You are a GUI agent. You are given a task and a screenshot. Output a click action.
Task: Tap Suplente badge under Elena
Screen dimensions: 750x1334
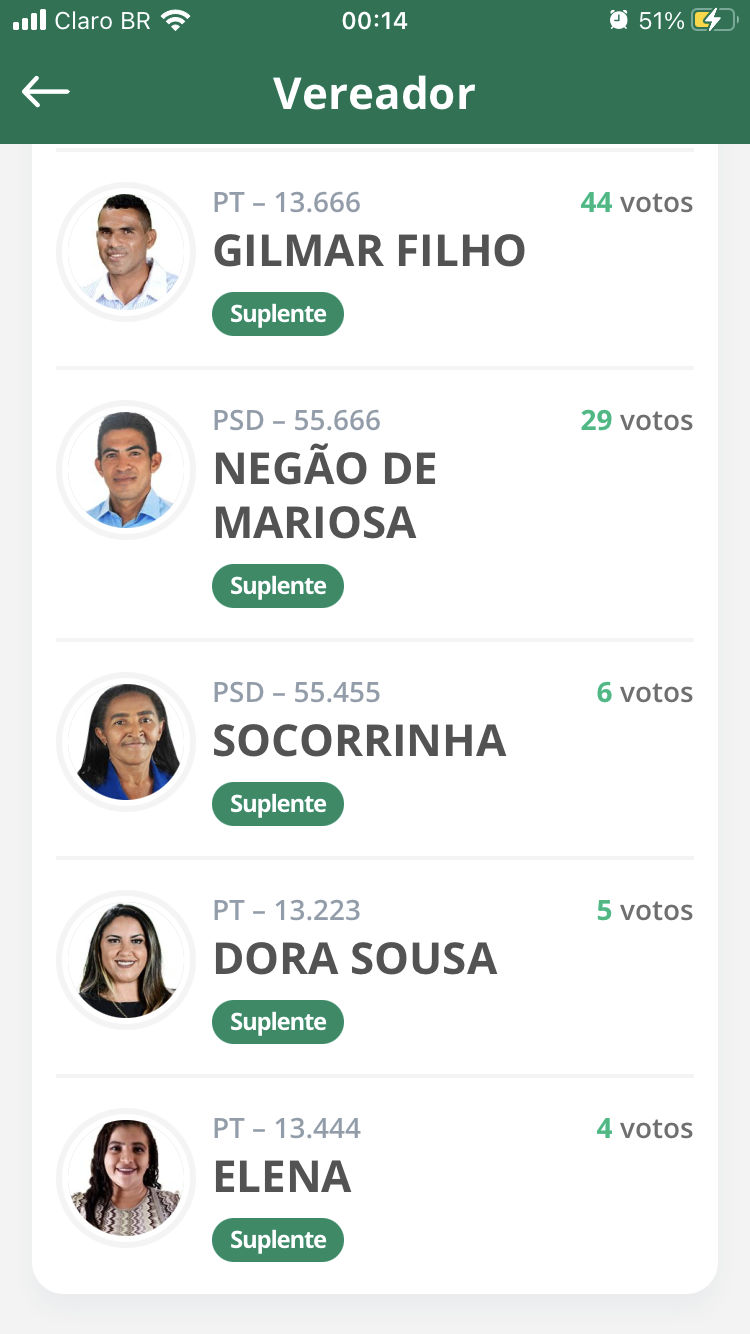[x=278, y=1240]
